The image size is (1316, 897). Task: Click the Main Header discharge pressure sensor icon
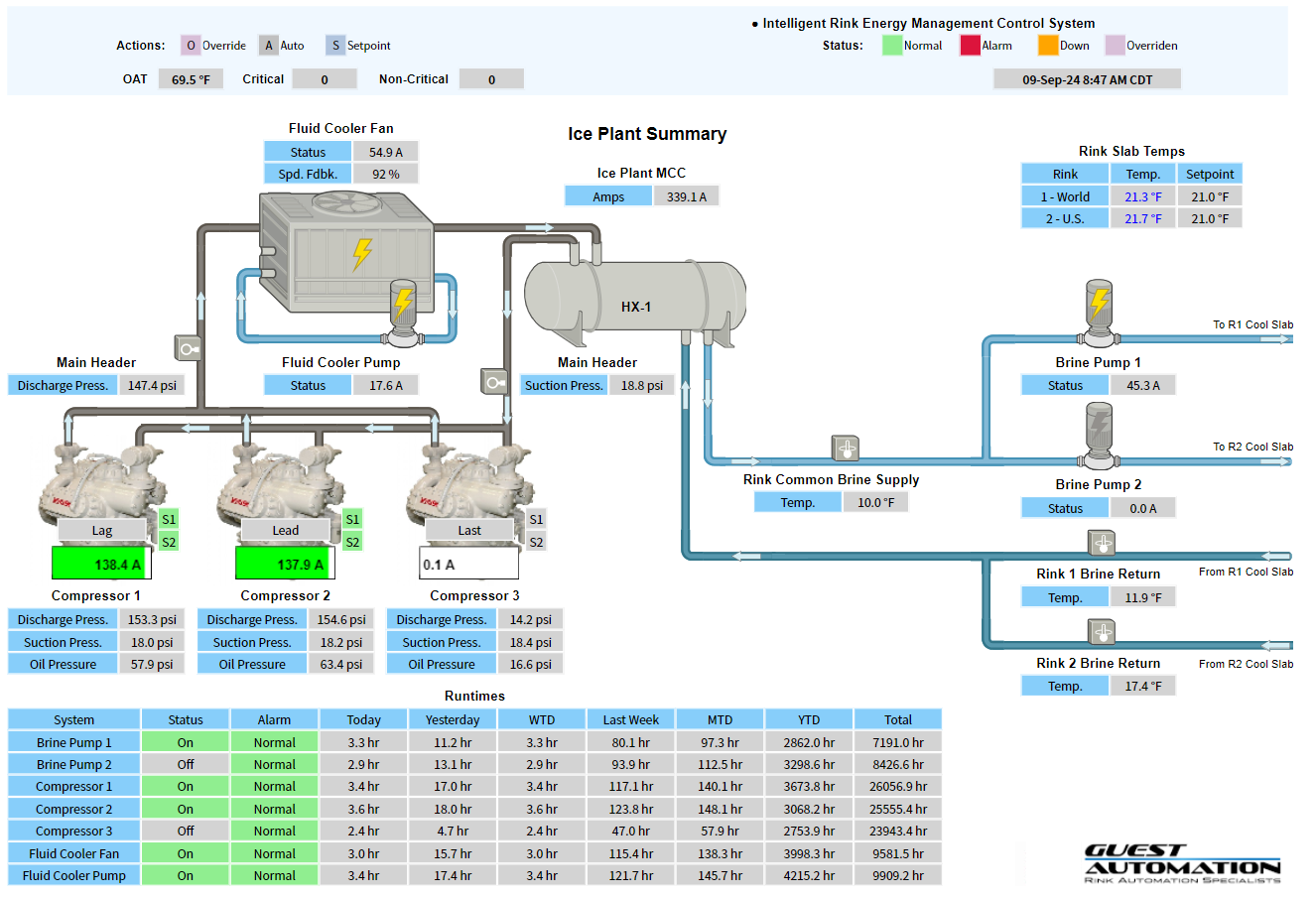[x=188, y=348]
